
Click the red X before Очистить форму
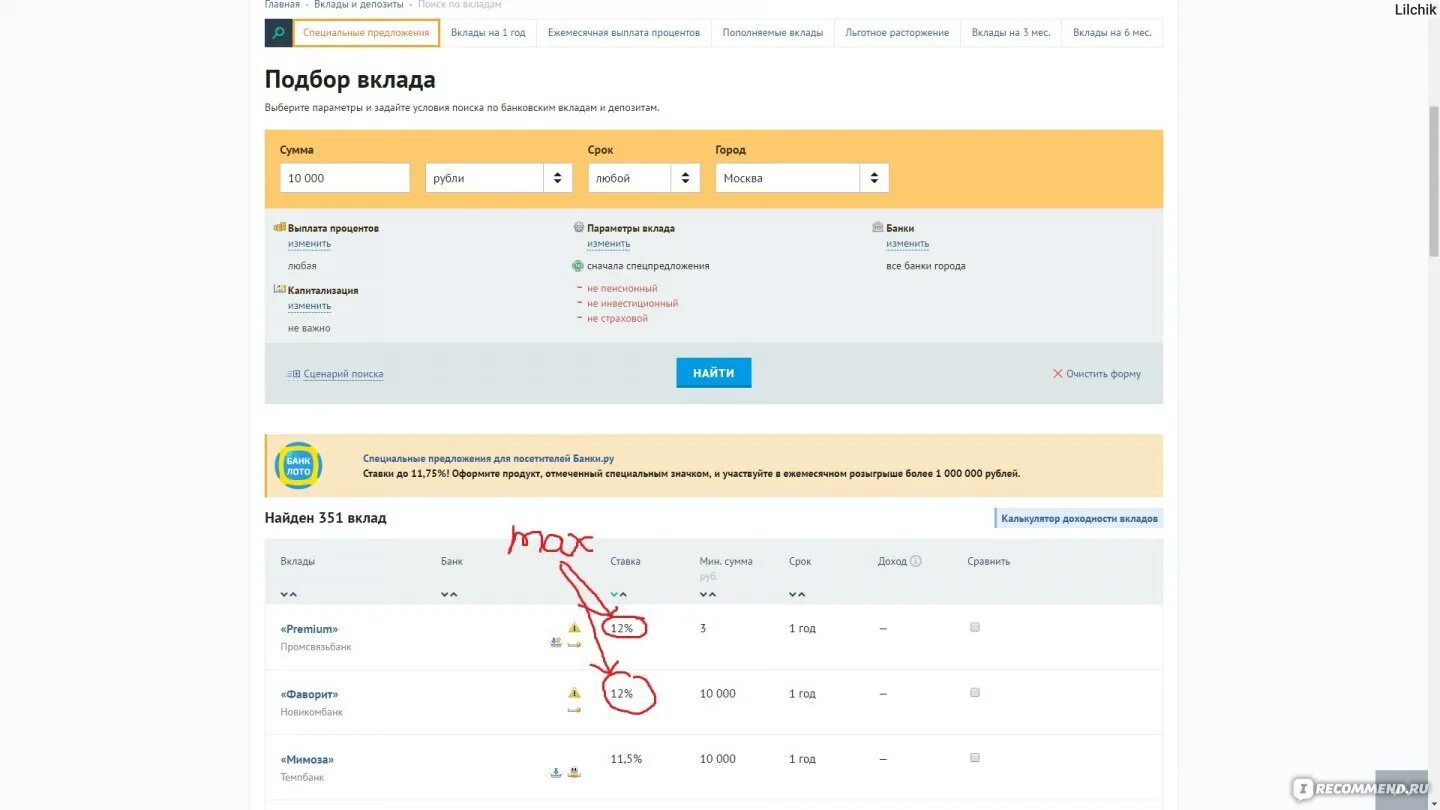click(1057, 374)
